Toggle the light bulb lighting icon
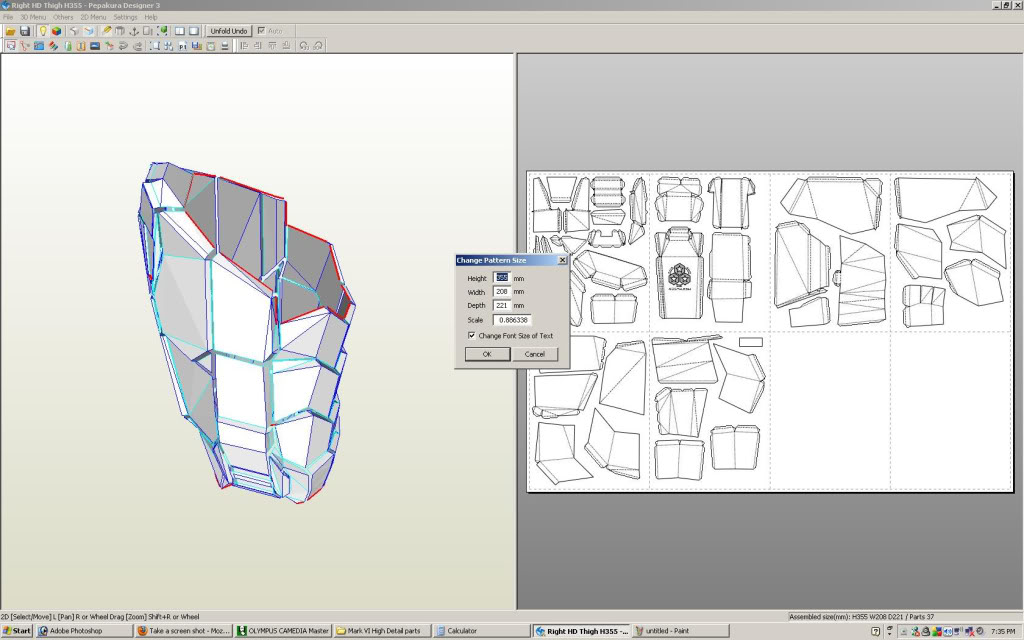Viewport: 1024px width, 640px height. [x=42, y=31]
